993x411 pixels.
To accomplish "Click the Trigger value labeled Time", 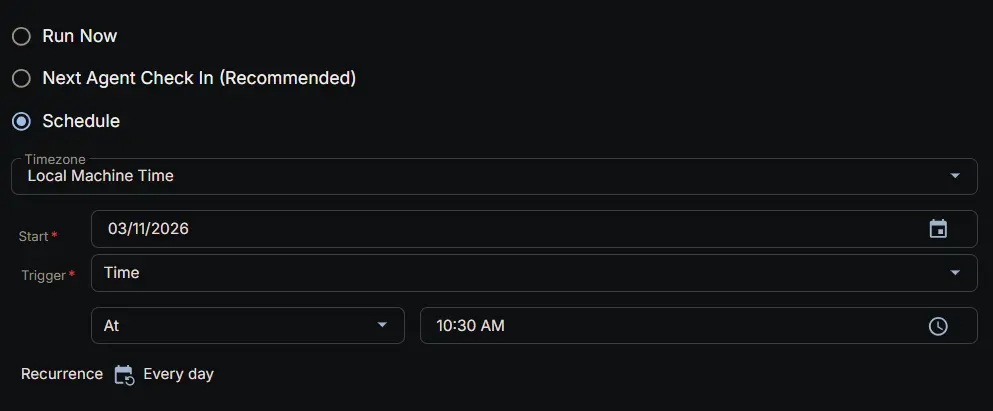I will (122, 272).
